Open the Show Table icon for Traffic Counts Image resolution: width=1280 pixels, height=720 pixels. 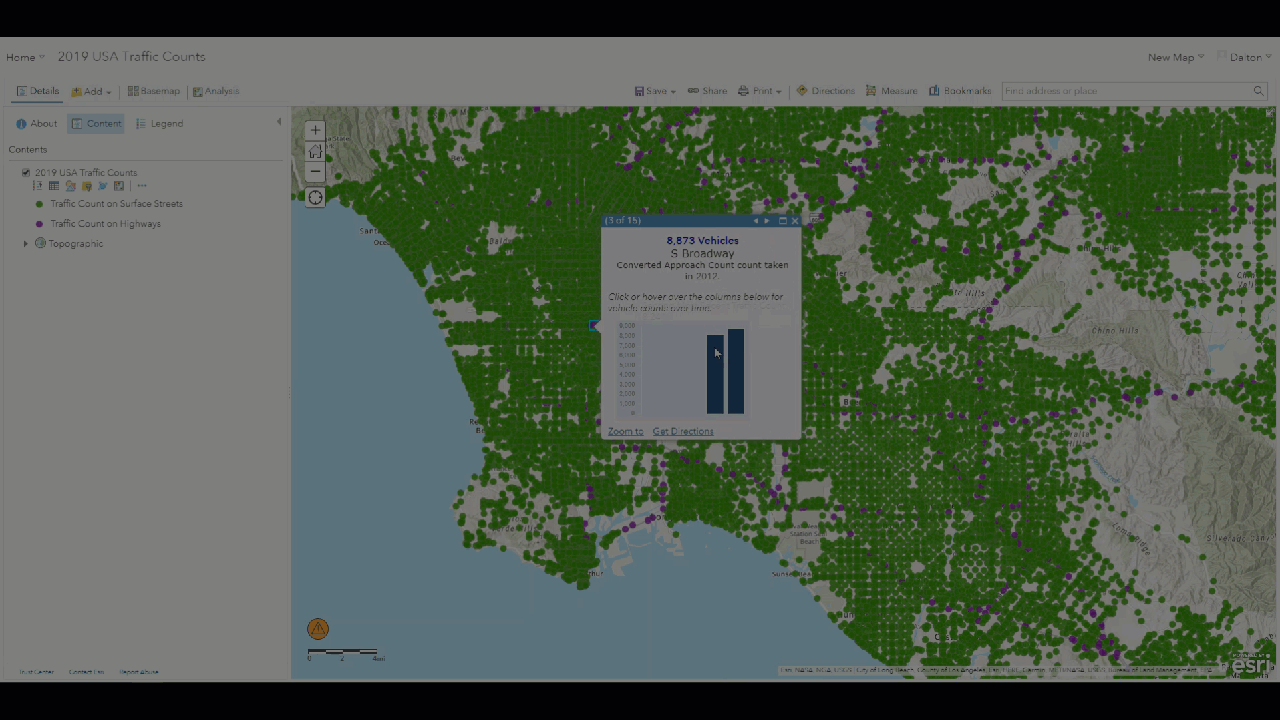click(x=53, y=186)
